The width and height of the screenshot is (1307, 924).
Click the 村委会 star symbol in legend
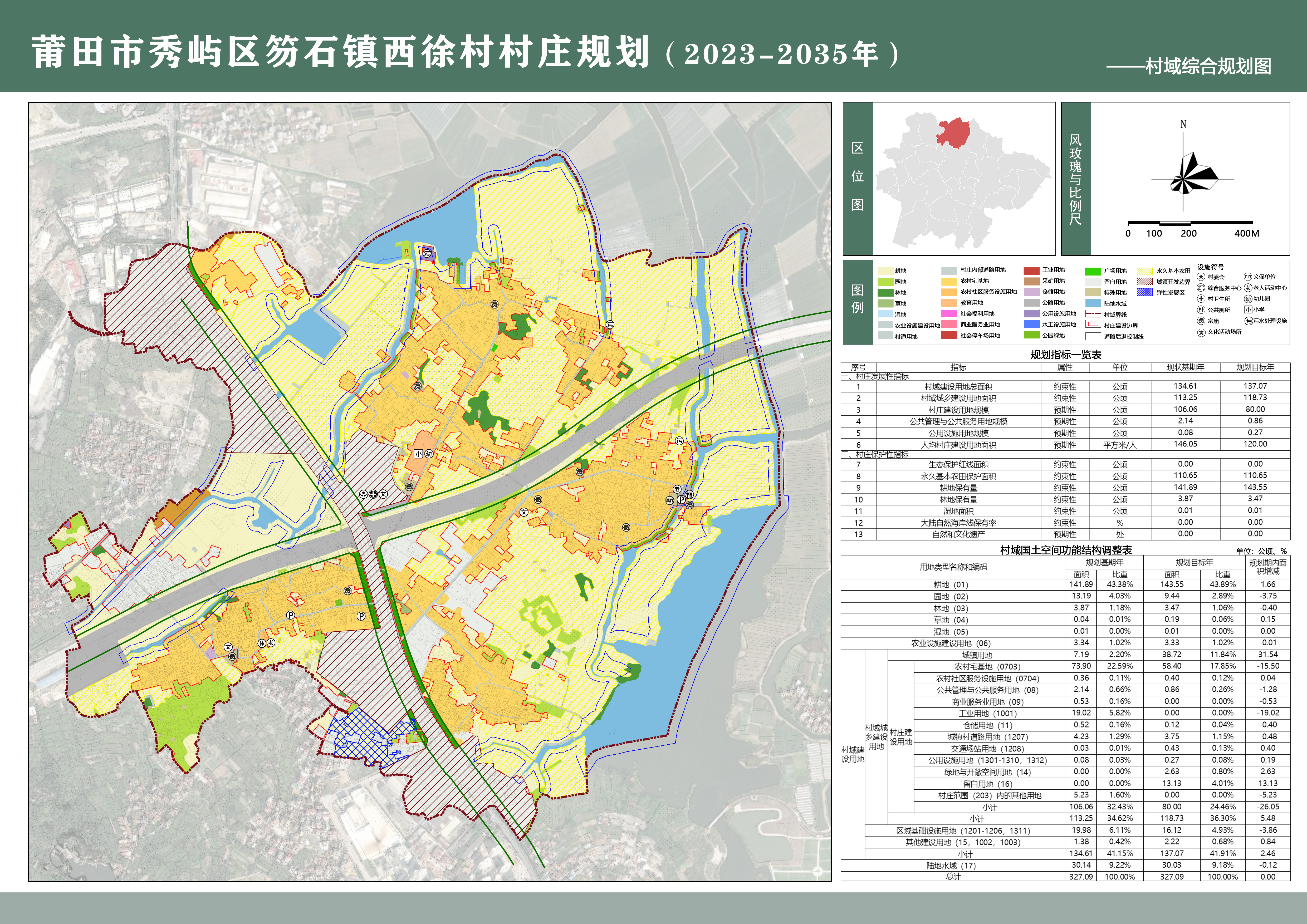pos(1201,277)
